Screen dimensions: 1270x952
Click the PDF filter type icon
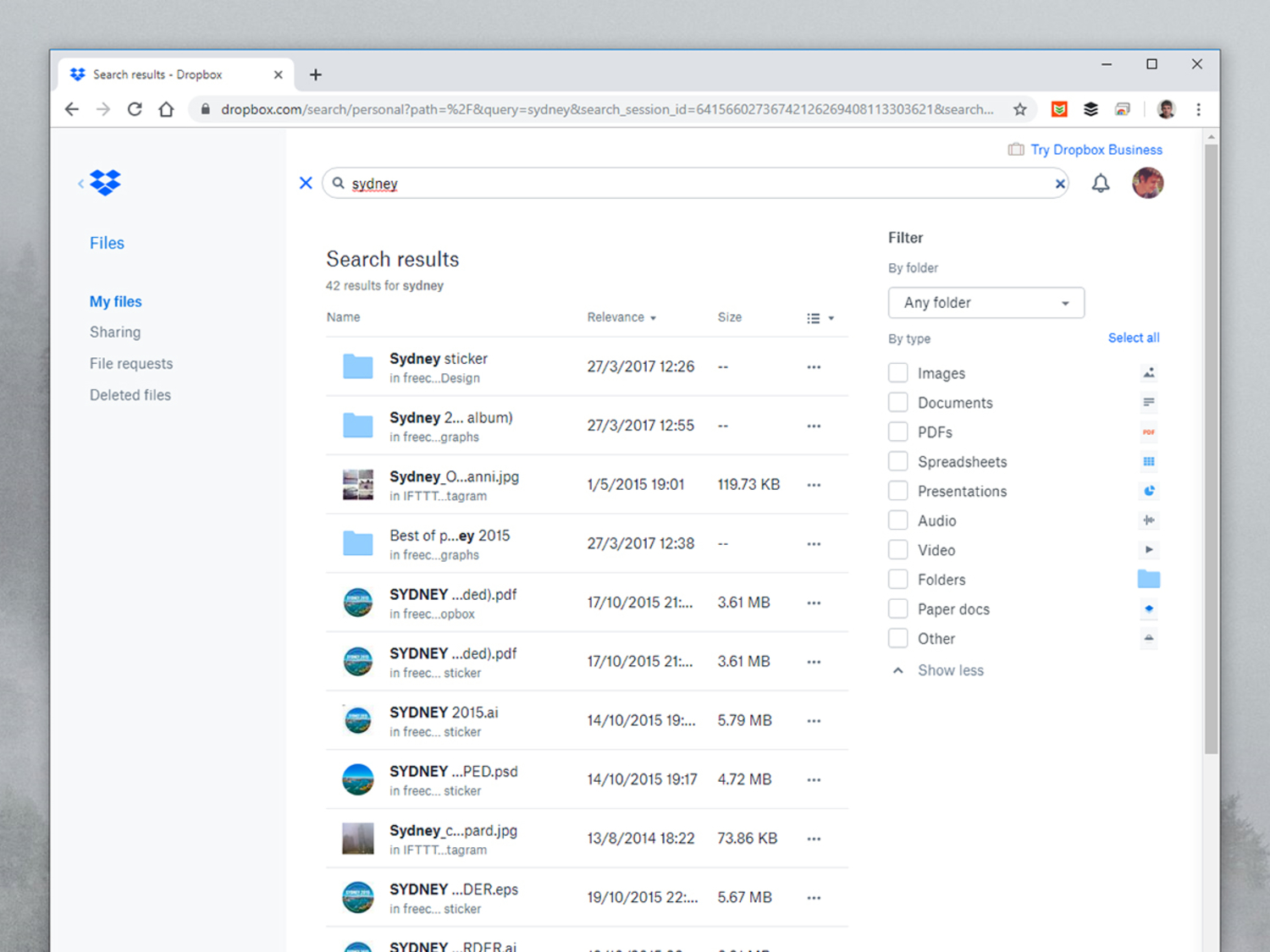point(1148,432)
